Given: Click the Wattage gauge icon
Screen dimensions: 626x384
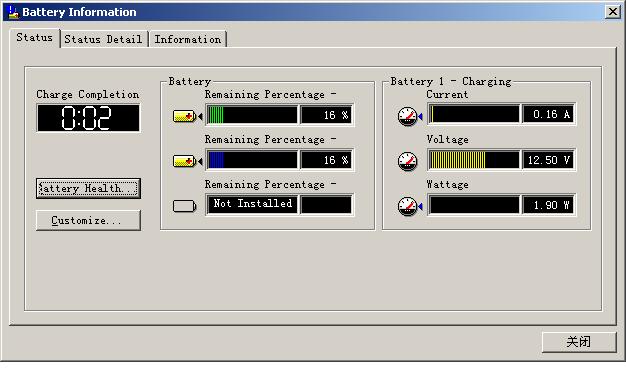Looking at the screenshot, I should [x=408, y=206].
